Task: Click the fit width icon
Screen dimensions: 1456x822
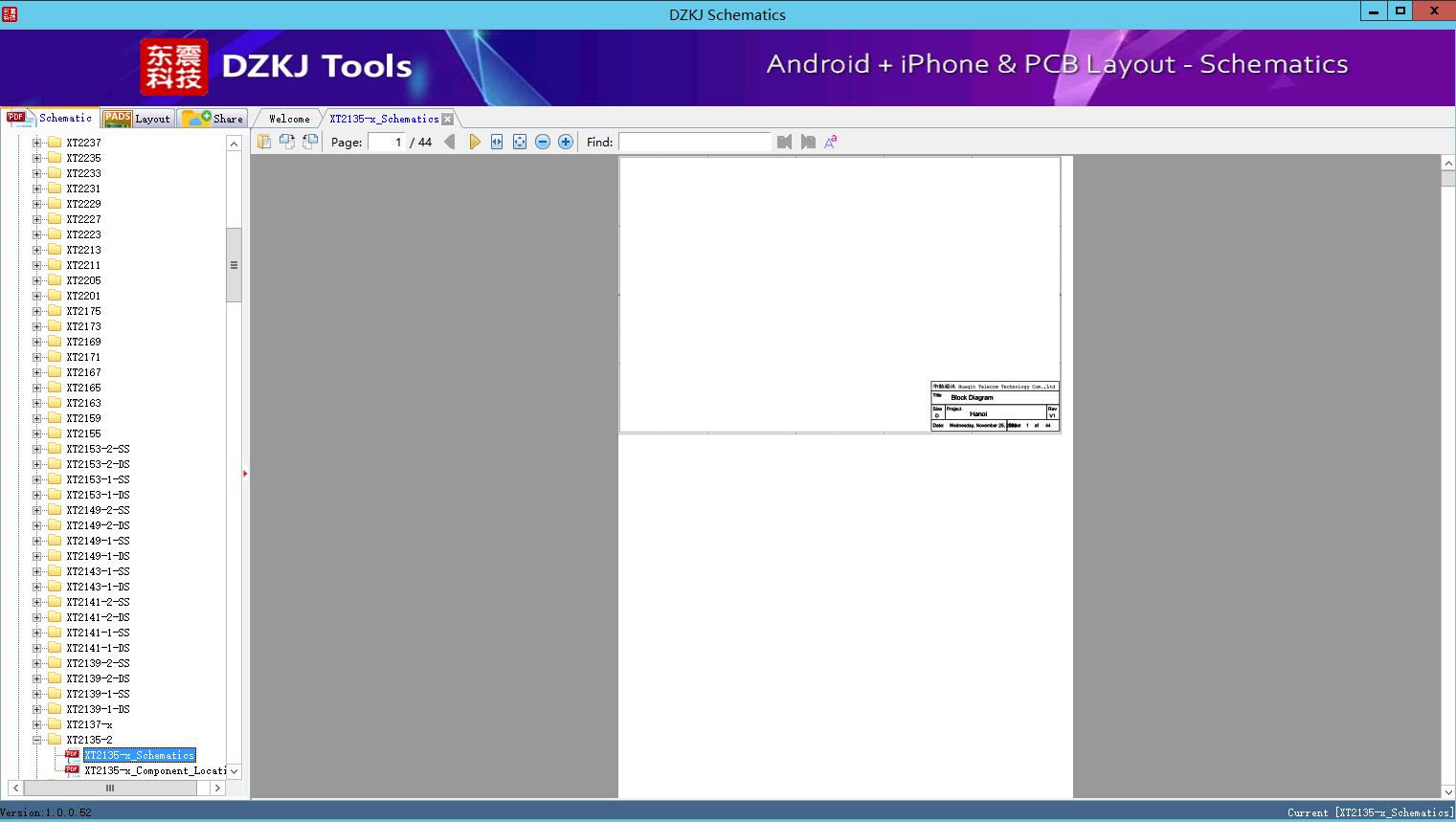Action: pyautogui.click(x=497, y=142)
